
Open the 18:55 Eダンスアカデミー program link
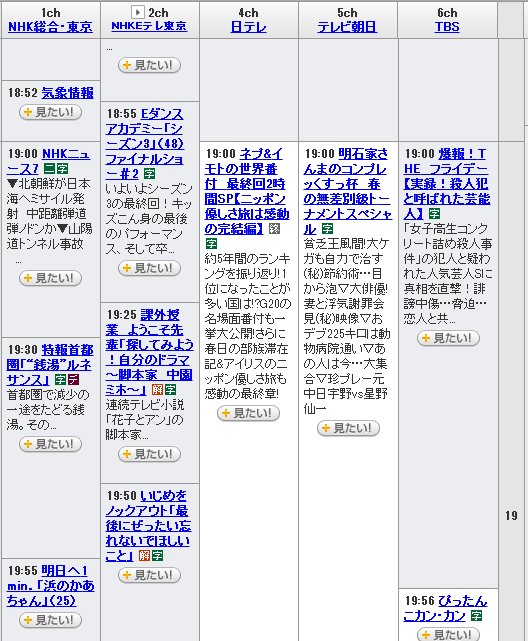coord(145,143)
